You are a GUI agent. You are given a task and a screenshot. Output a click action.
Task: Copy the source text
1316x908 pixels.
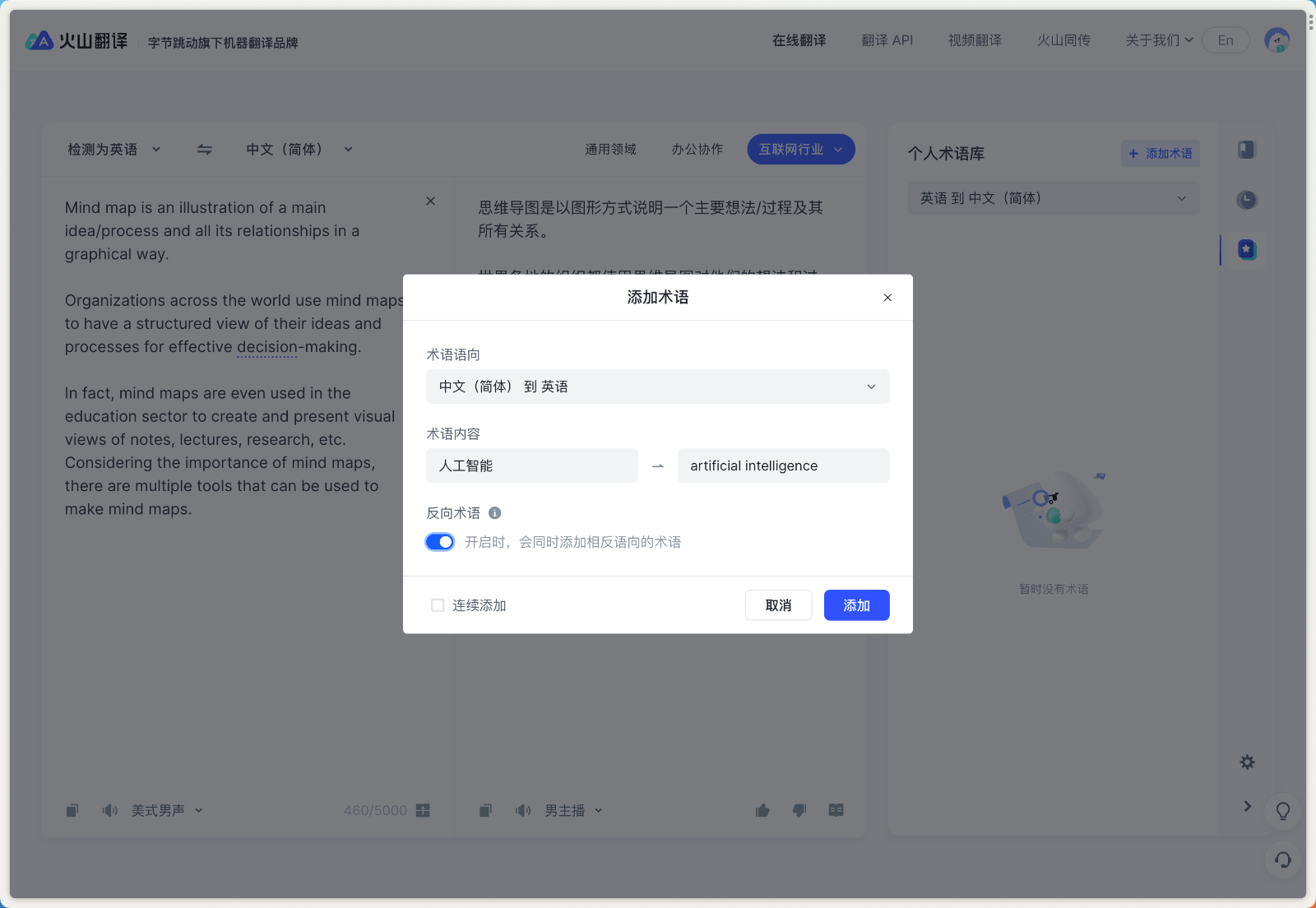(72, 811)
